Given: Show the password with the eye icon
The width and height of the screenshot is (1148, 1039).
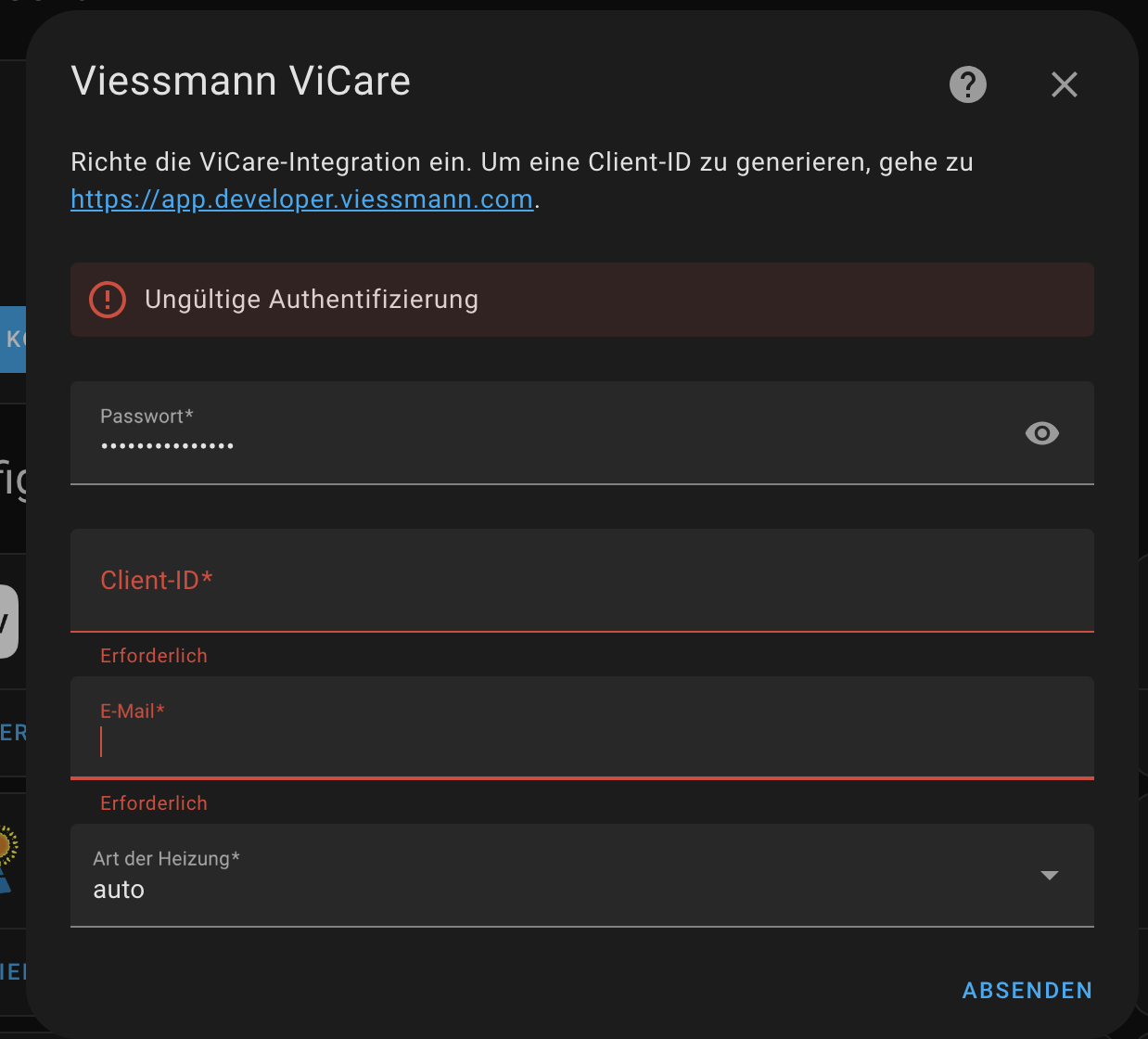Looking at the screenshot, I should click(1041, 433).
